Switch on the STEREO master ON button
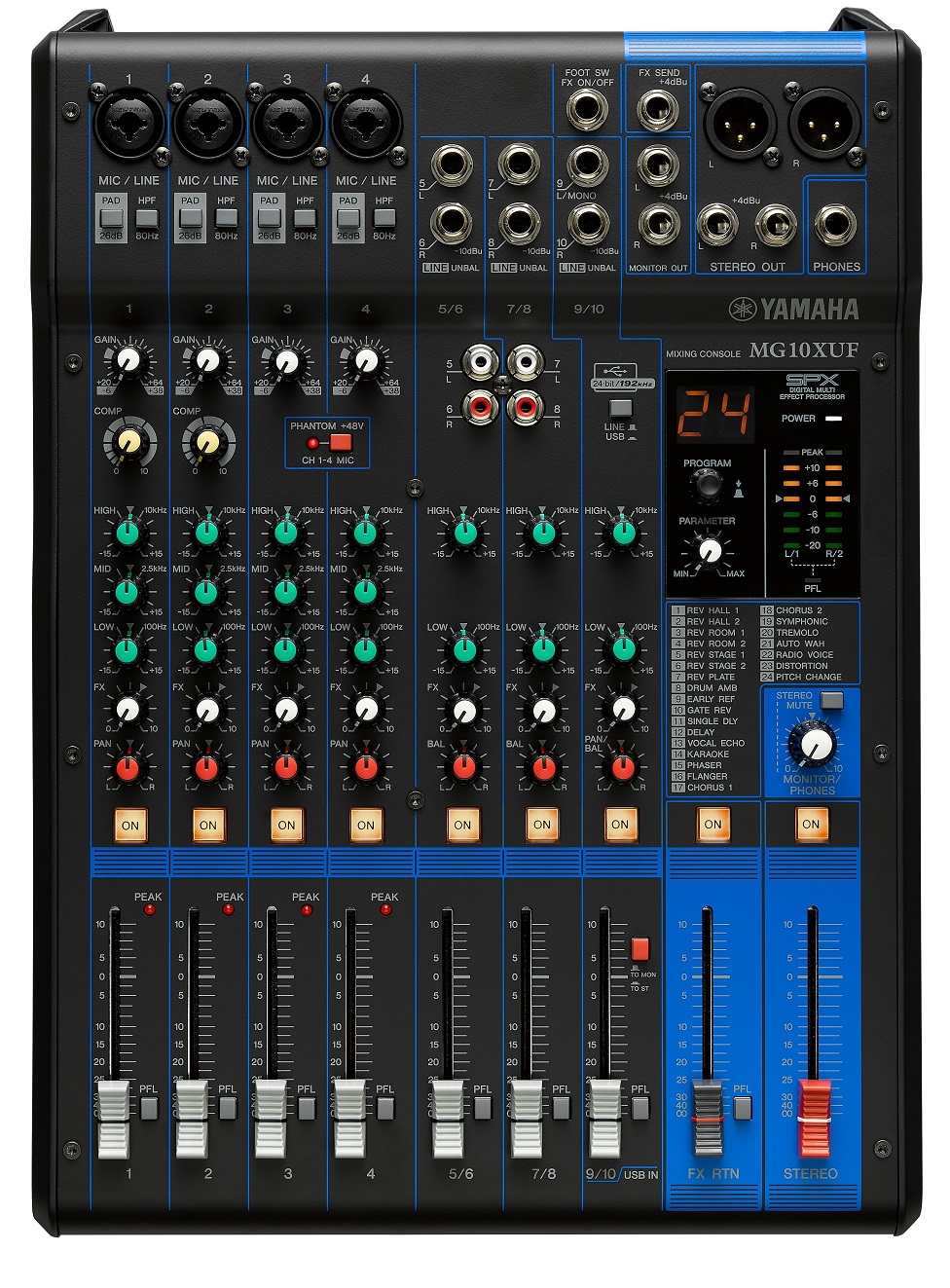This screenshot has width=950, height=1288. (811, 824)
